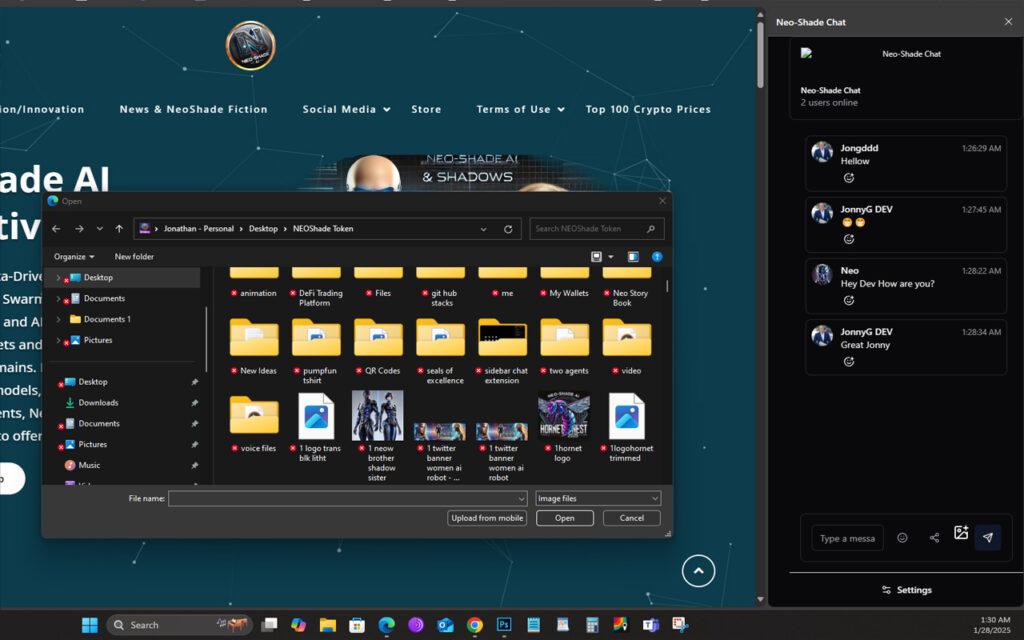The width and height of the screenshot is (1024, 640).
Task: Go up one folder level in dialog
Action: coord(119,229)
